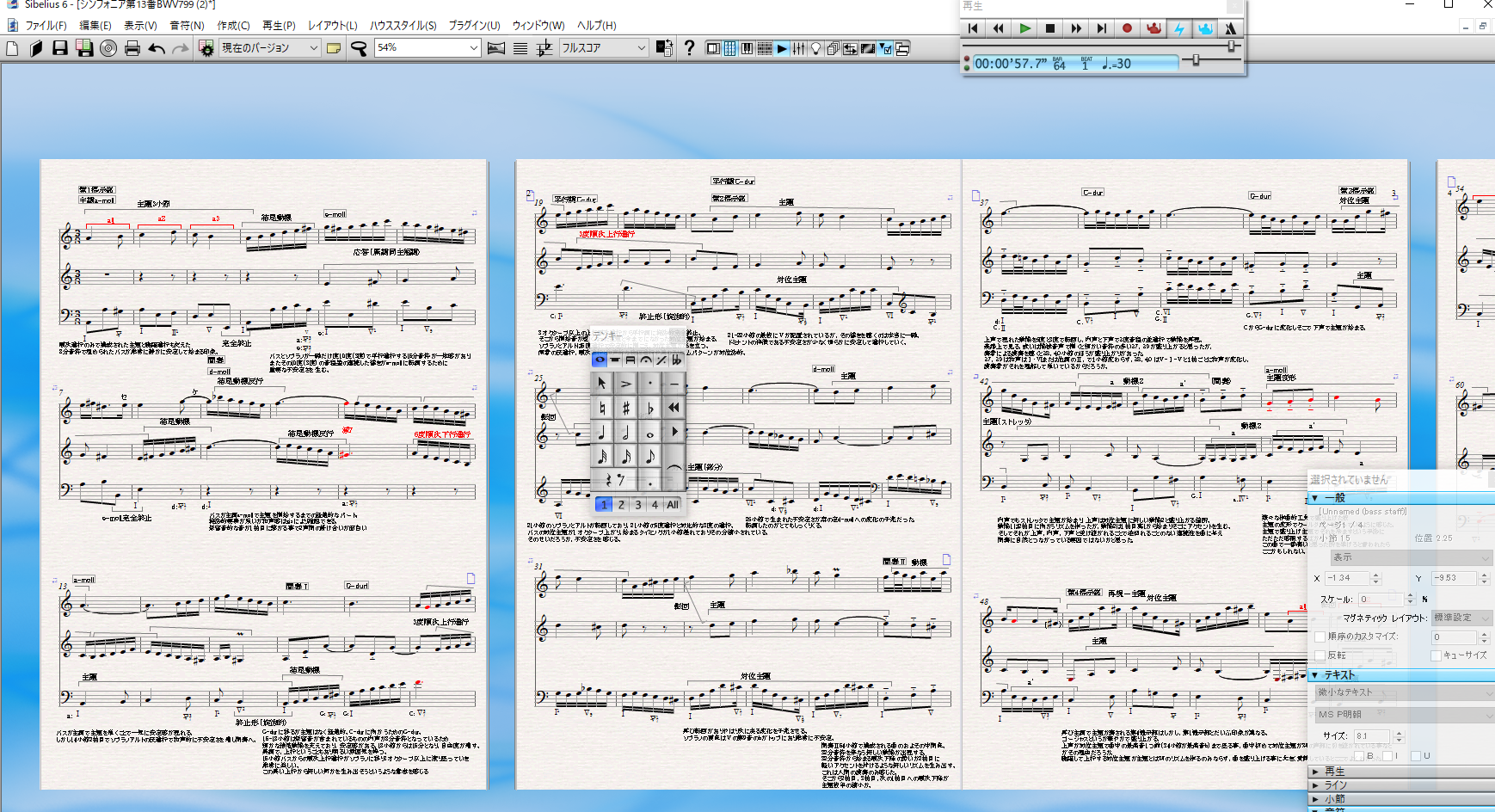Click the playback timeline position slider

[x=1231, y=46]
